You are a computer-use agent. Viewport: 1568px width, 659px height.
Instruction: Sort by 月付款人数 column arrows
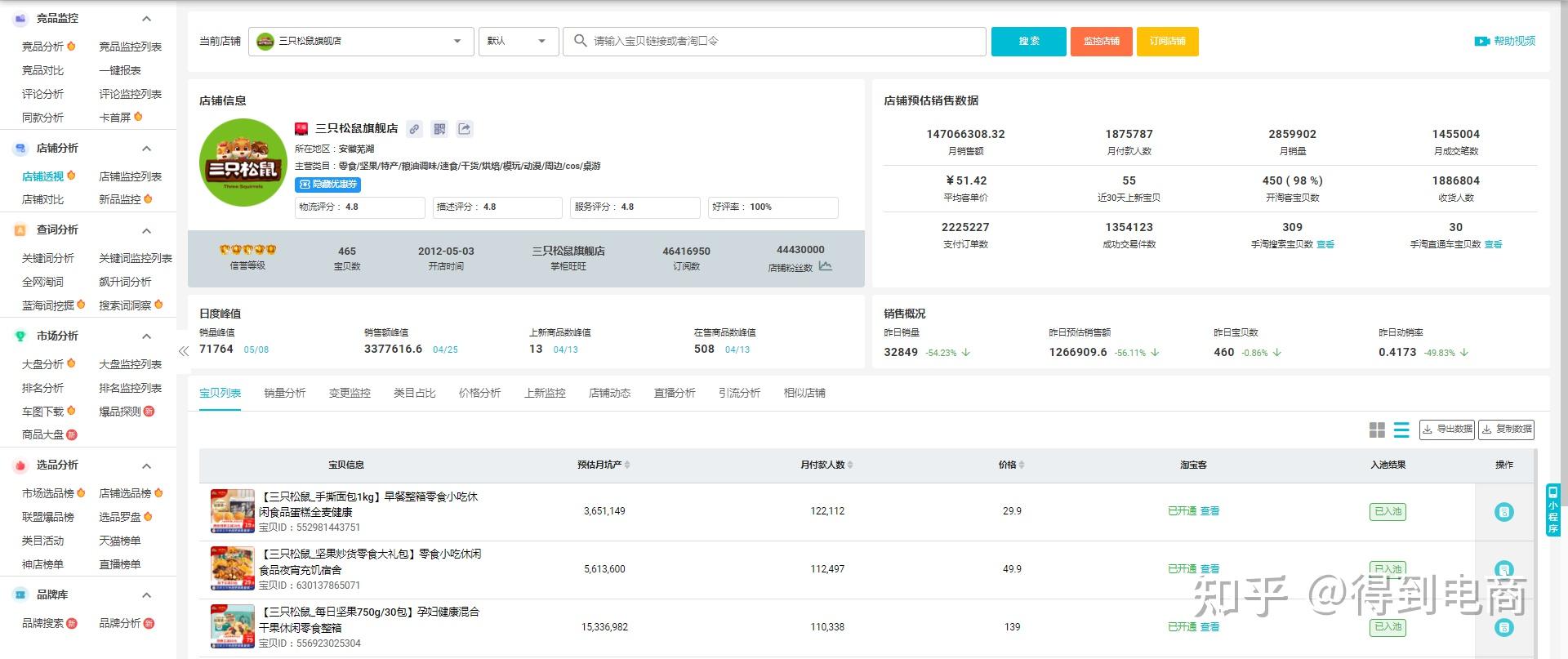coord(850,465)
